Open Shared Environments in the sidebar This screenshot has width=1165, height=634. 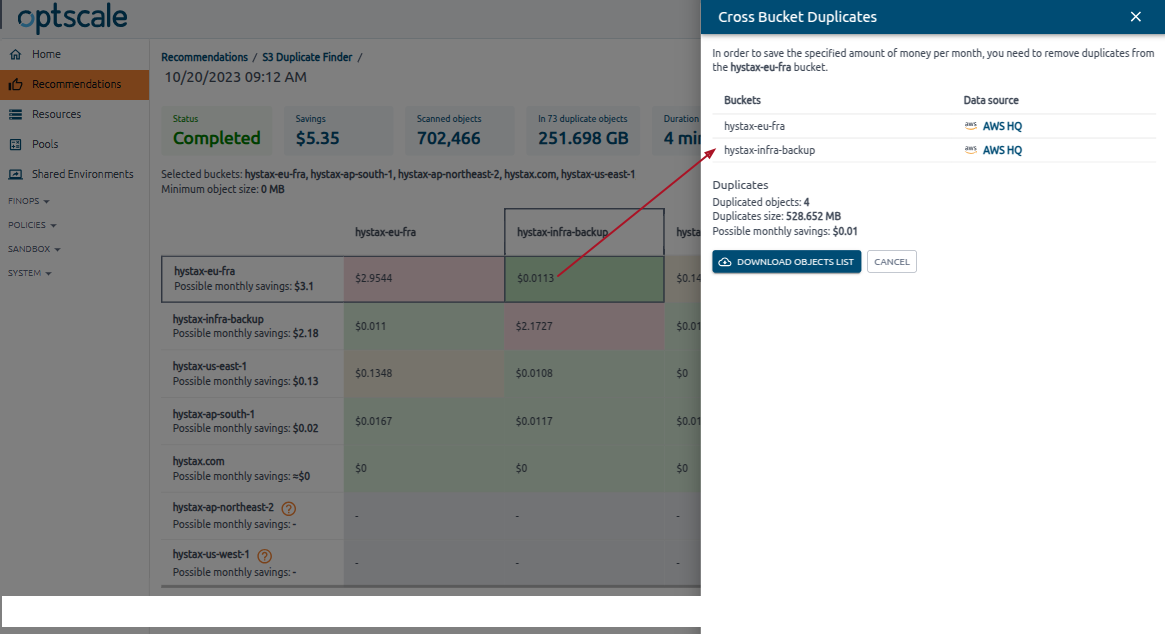(x=74, y=174)
